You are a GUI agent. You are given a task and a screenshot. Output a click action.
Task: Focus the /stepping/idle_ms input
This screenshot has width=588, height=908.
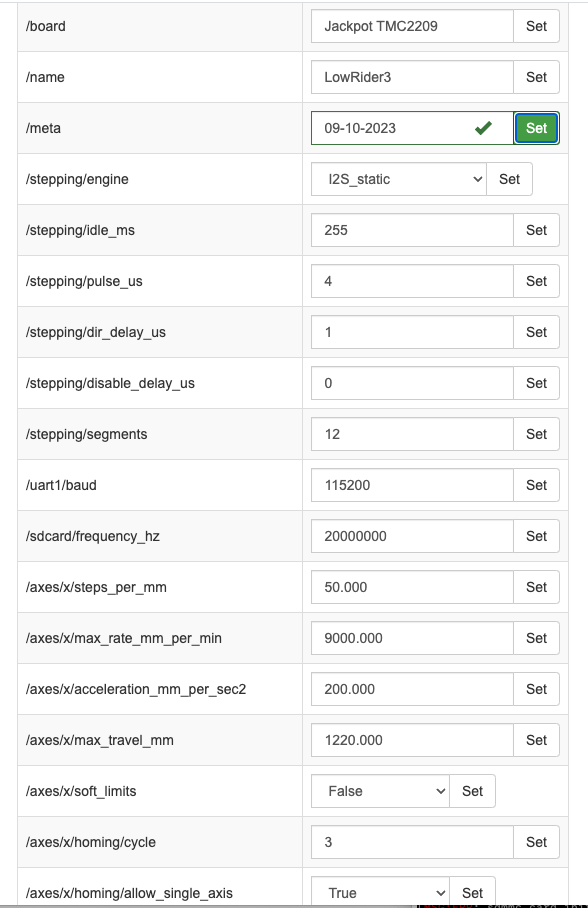point(412,230)
